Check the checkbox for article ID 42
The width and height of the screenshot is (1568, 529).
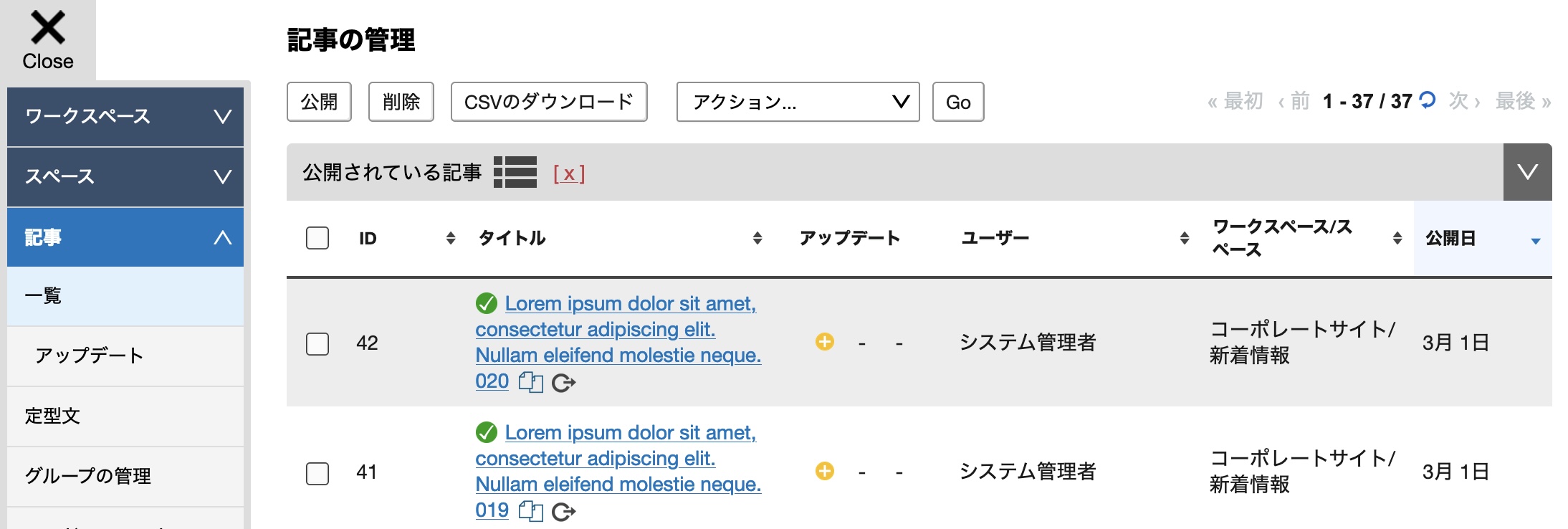[317, 343]
